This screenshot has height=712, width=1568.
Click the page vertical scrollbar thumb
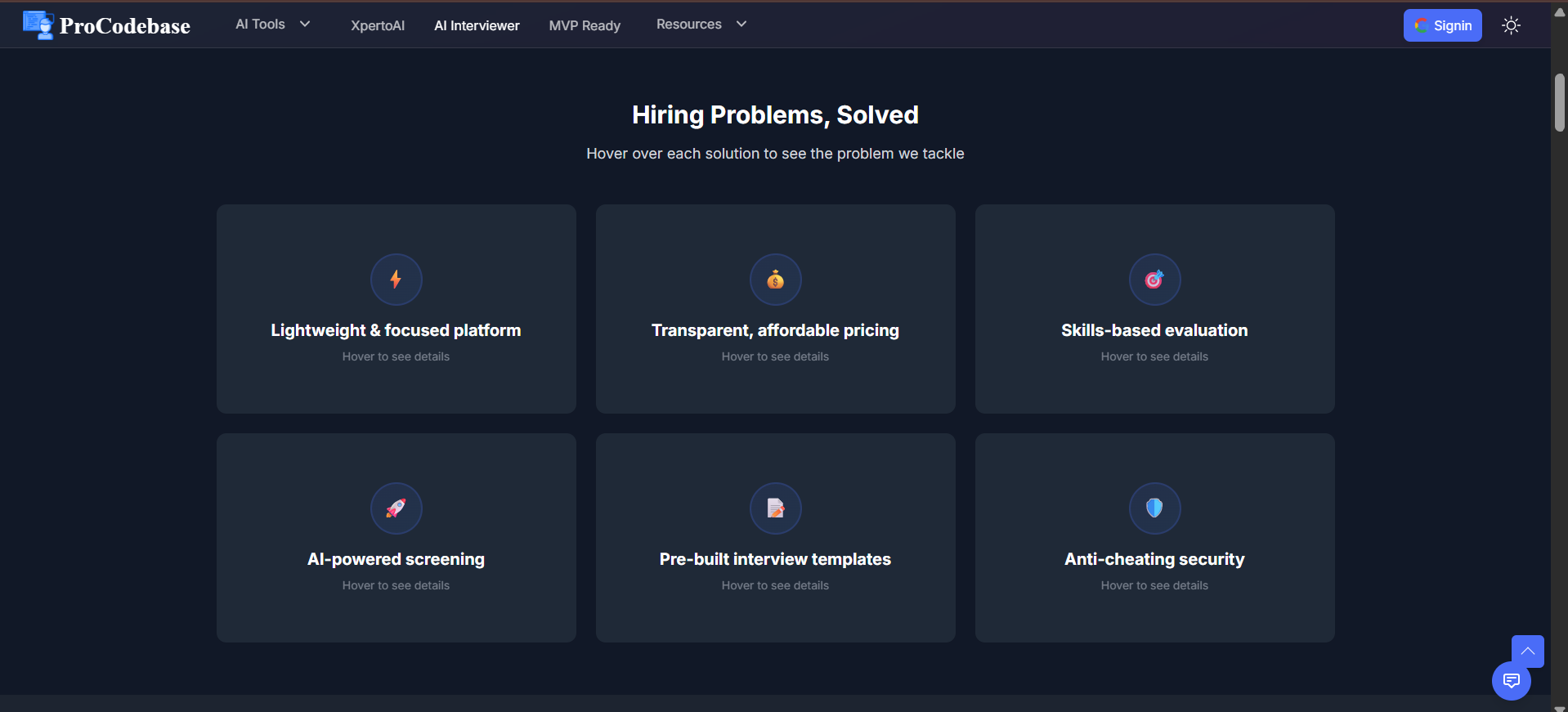(1560, 102)
